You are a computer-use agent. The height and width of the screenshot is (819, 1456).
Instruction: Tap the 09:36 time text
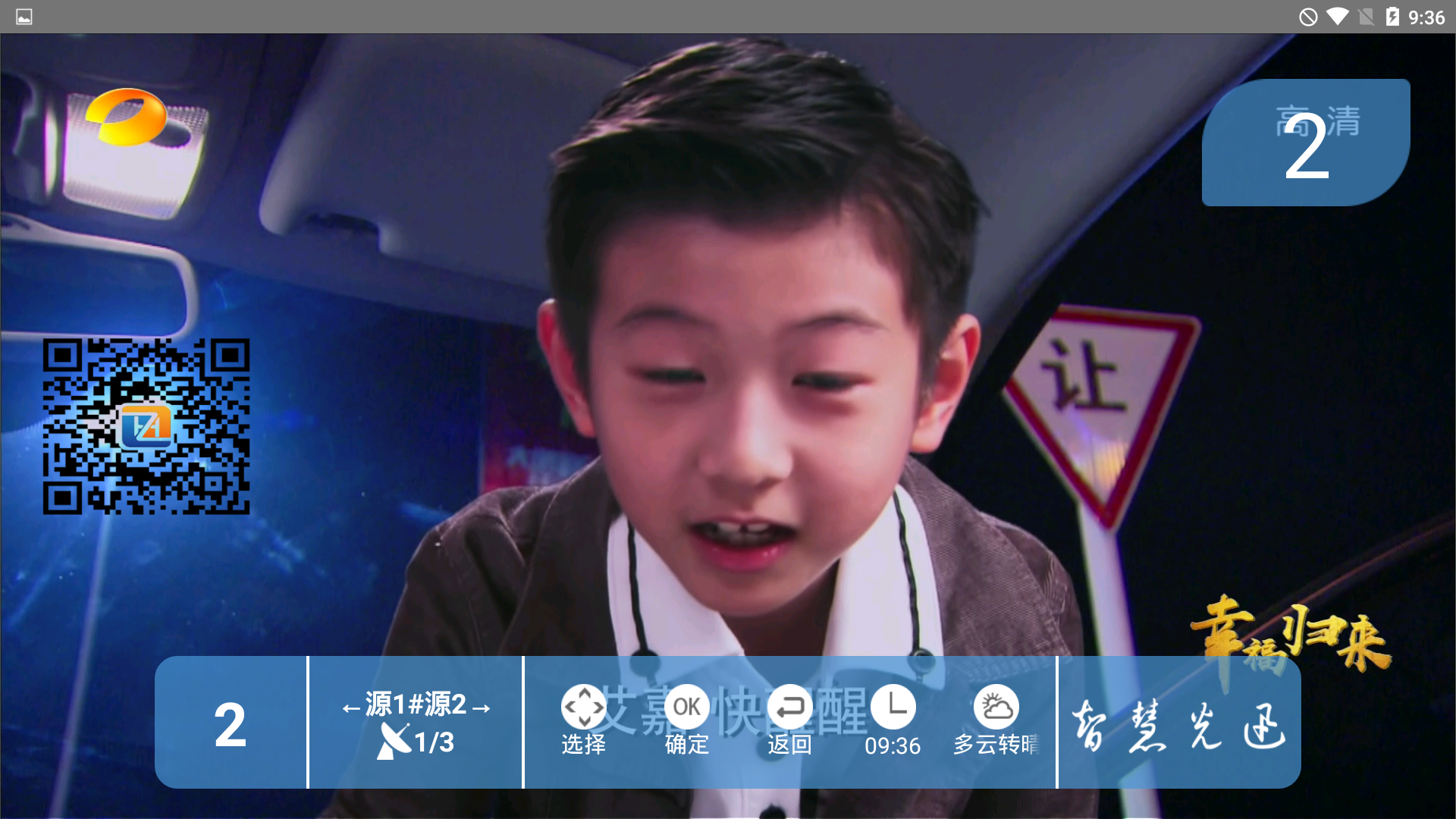coord(893,746)
